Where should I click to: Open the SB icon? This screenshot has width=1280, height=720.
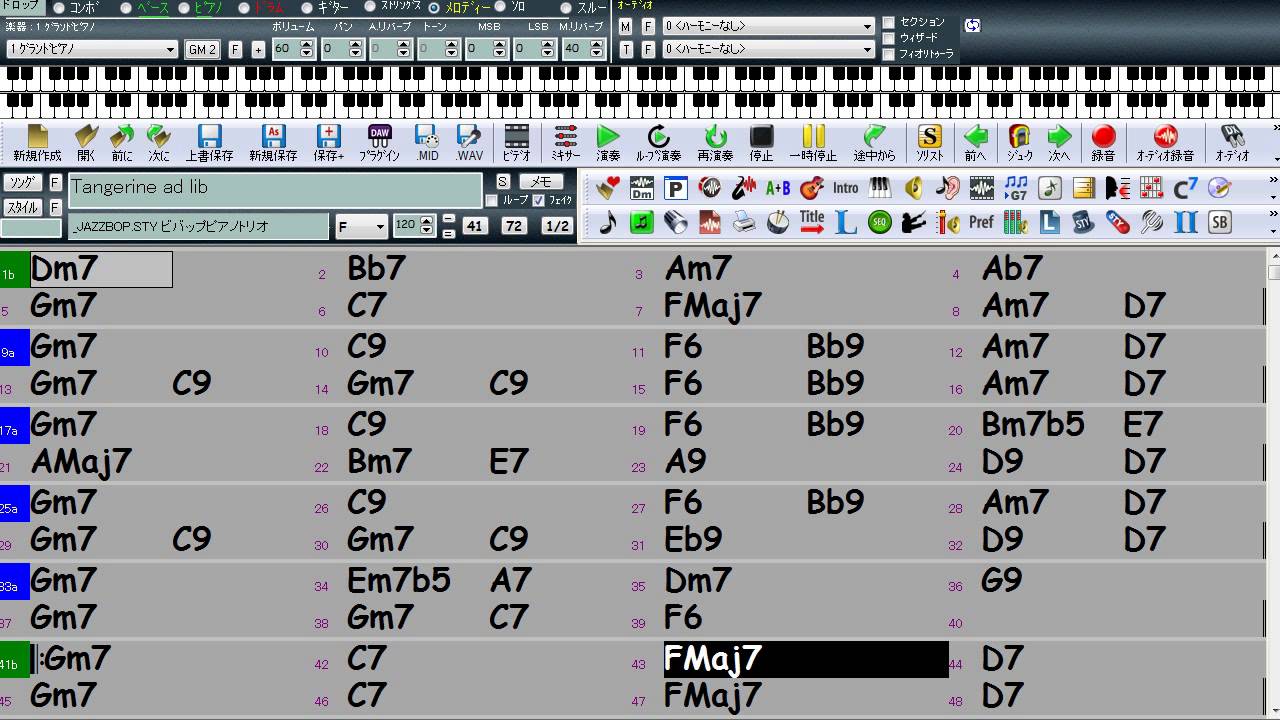point(1219,222)
